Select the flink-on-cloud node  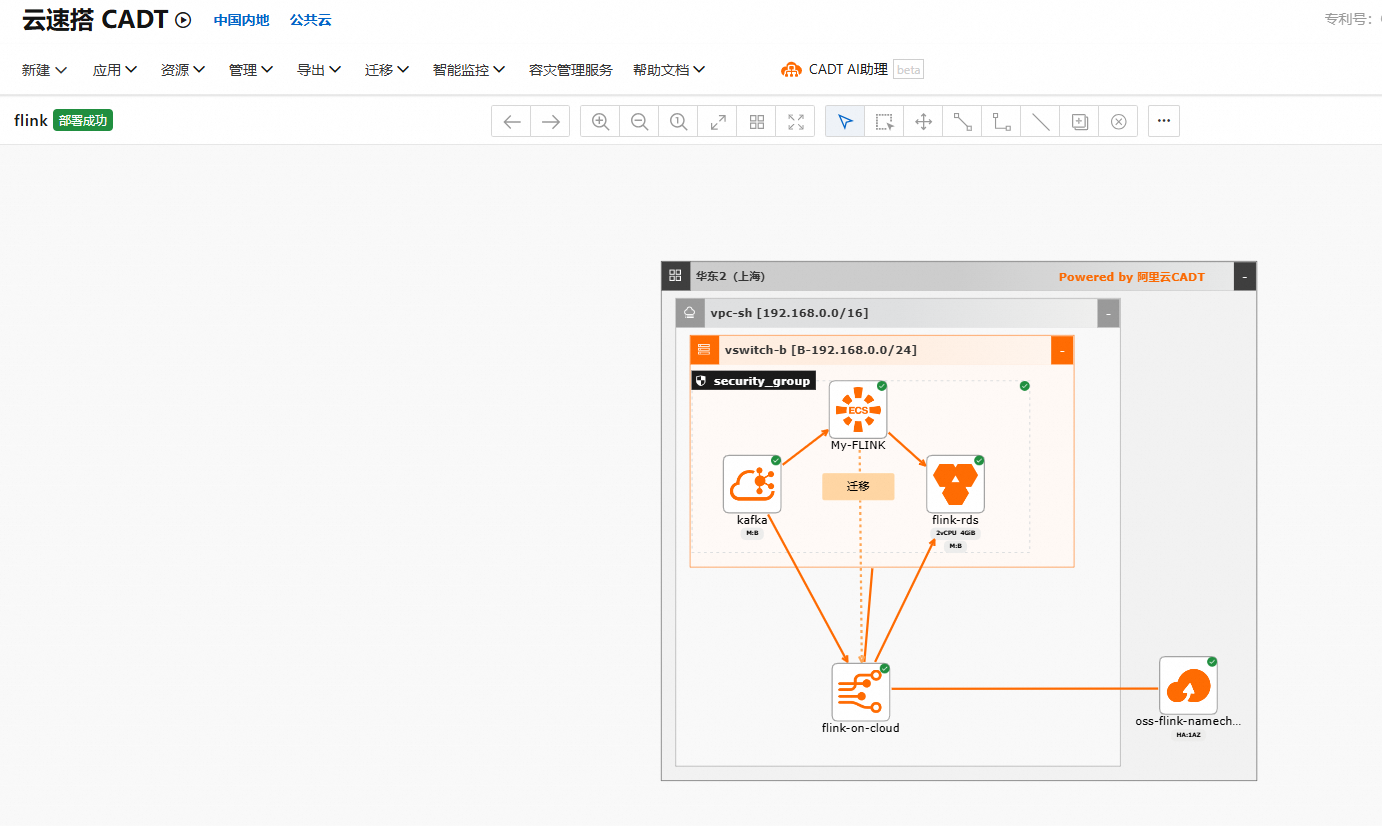click(x=861, y=691)
